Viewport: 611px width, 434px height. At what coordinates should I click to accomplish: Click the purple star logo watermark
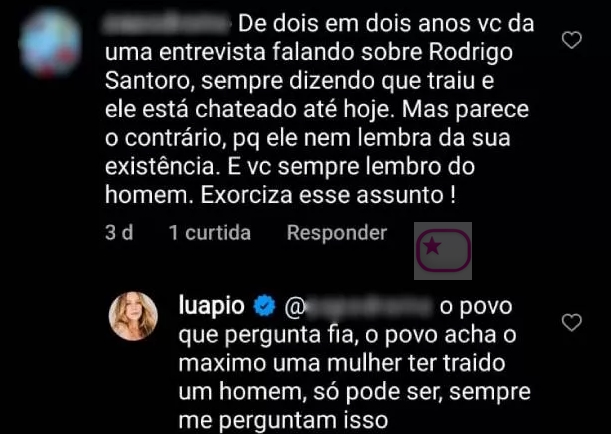click(443, 251)
